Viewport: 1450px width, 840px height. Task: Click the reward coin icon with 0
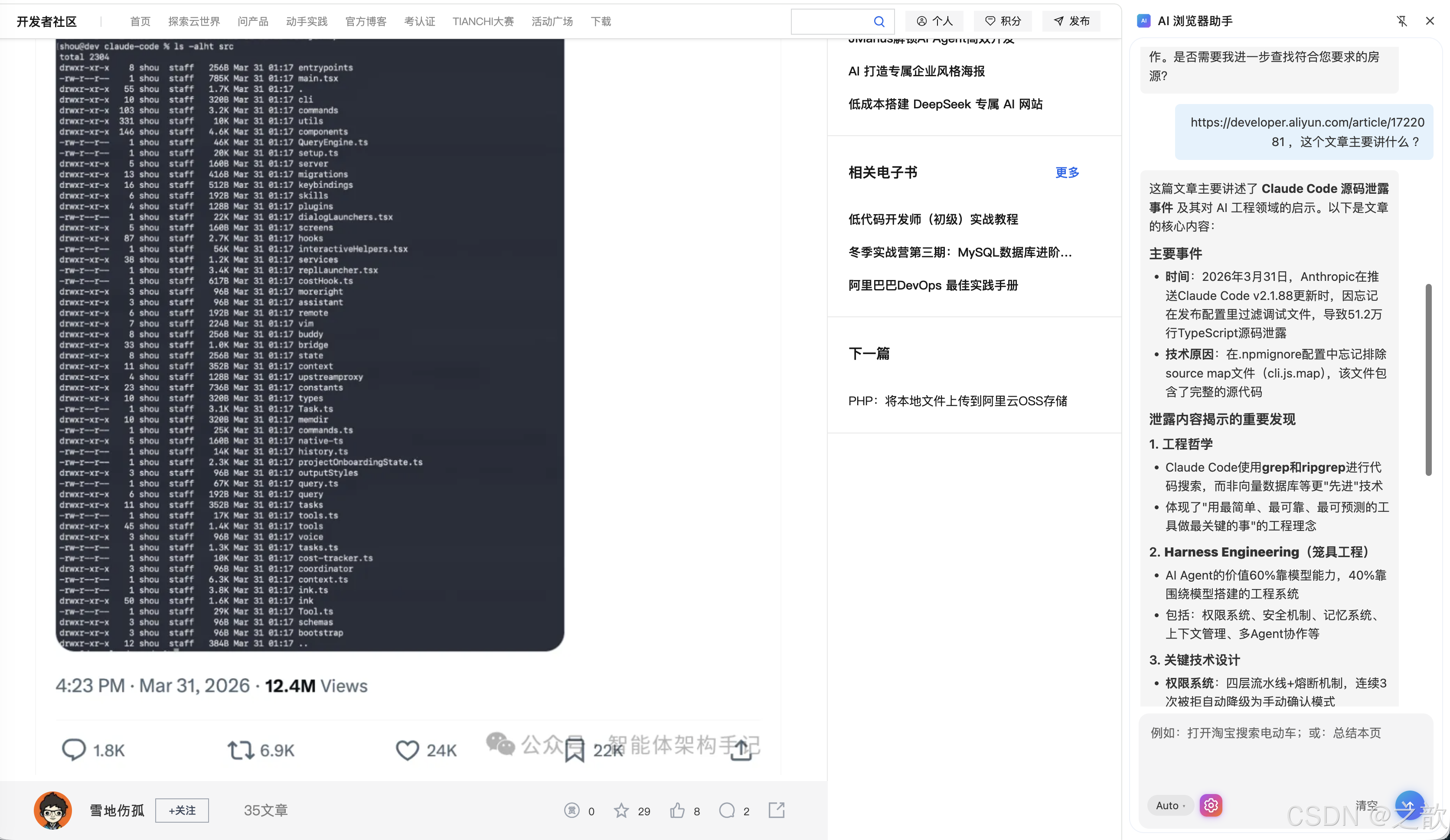(x=572, y=811)
